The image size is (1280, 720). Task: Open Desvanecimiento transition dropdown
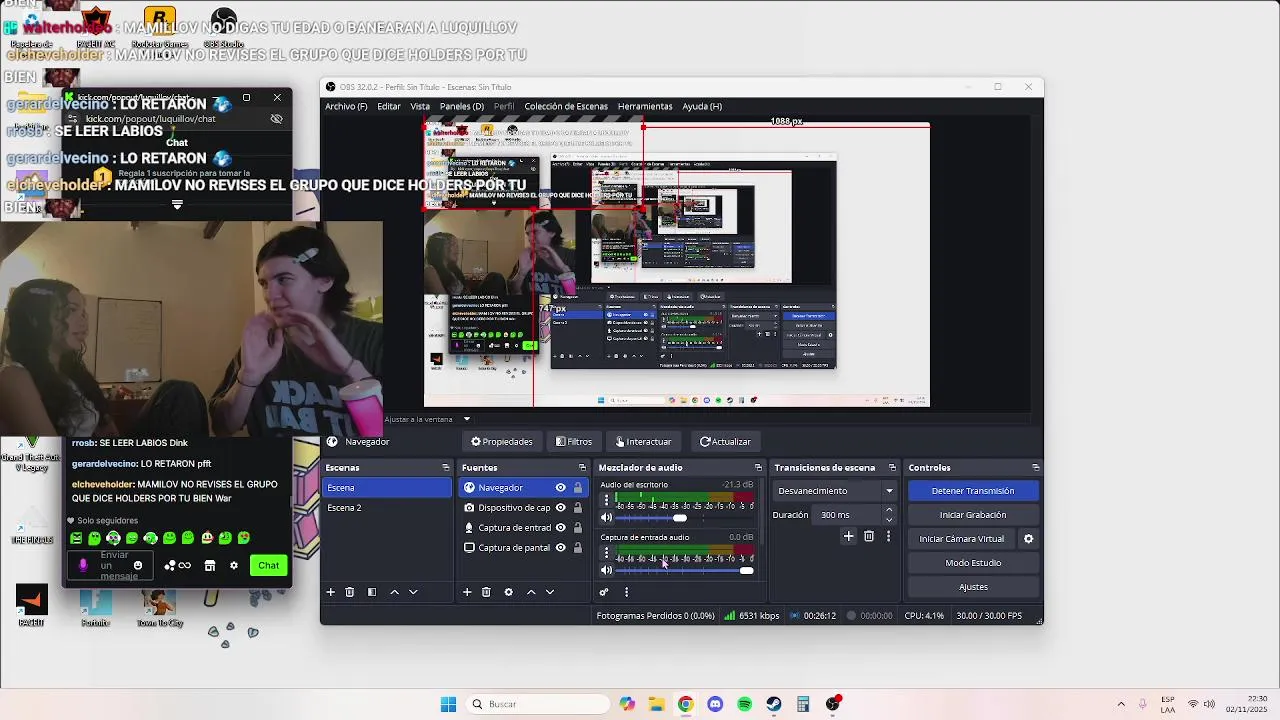click(835, 491)
